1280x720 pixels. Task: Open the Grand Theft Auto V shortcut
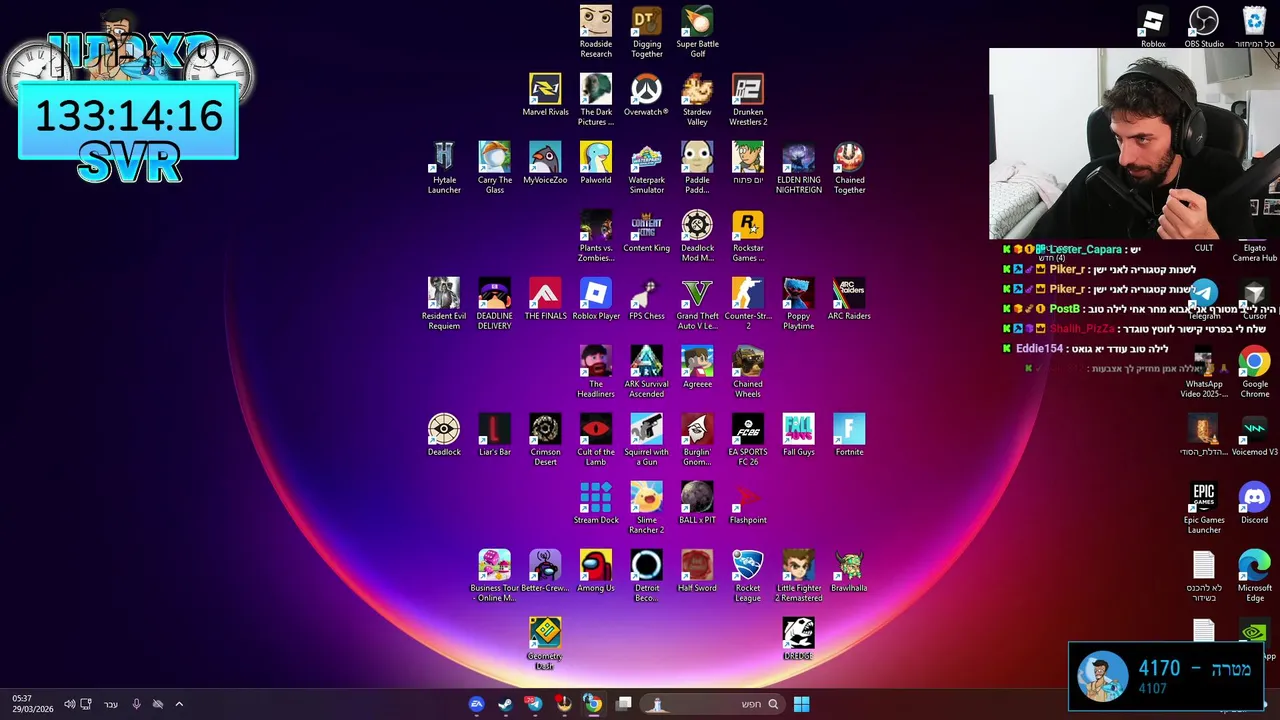pos(697,304)
